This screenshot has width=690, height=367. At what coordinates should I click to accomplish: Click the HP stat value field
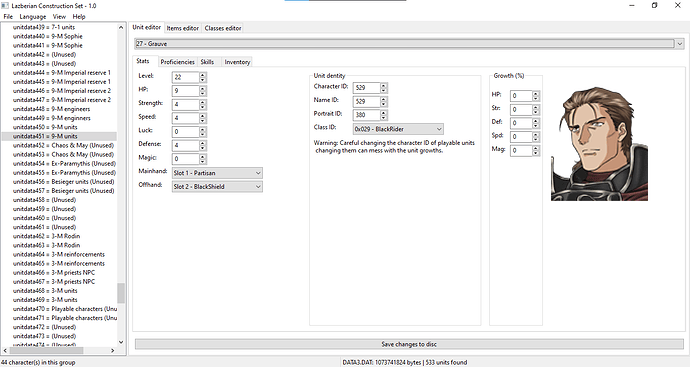(185, 91)
